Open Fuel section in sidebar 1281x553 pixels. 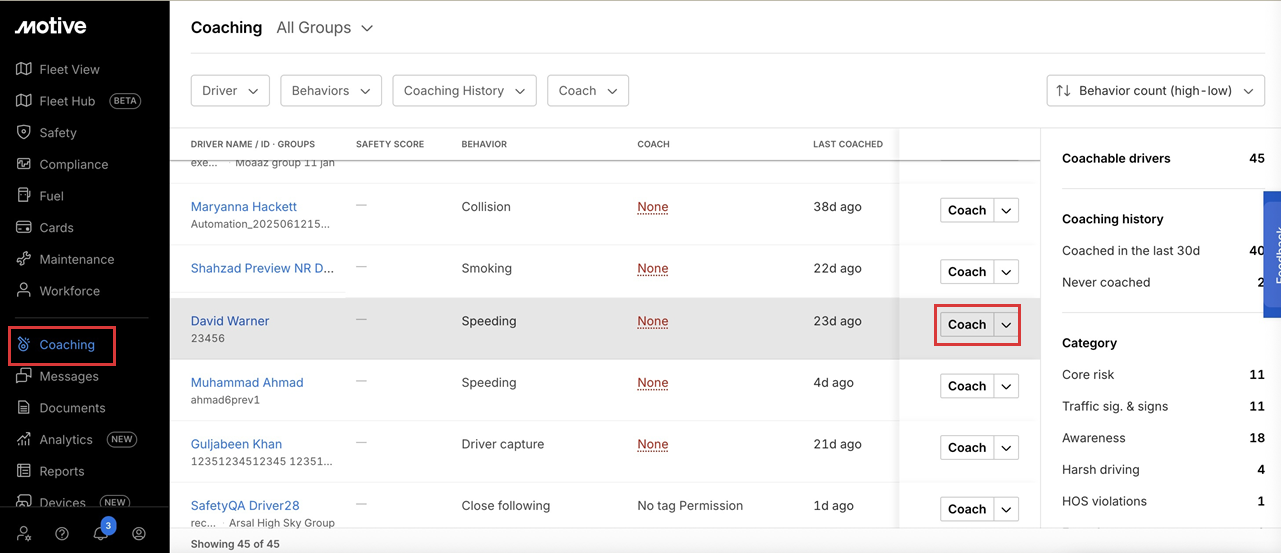51,196
